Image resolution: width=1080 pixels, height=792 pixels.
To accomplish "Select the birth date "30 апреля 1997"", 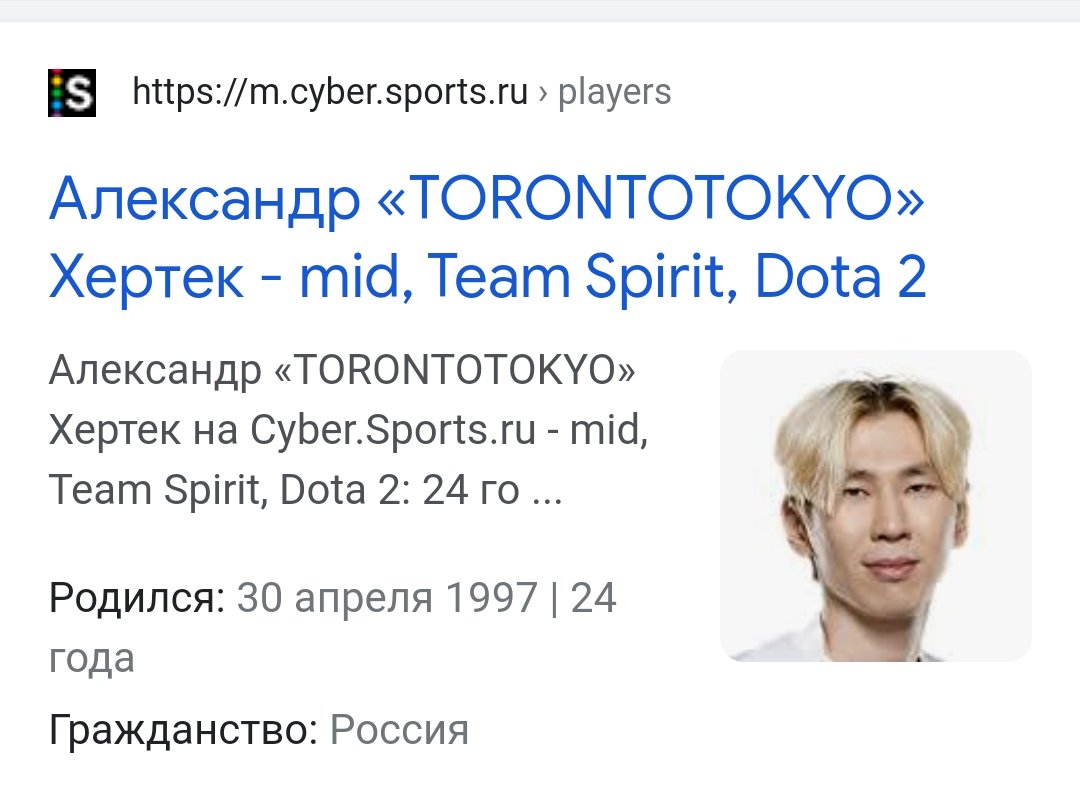I will [x=387, y=598].
